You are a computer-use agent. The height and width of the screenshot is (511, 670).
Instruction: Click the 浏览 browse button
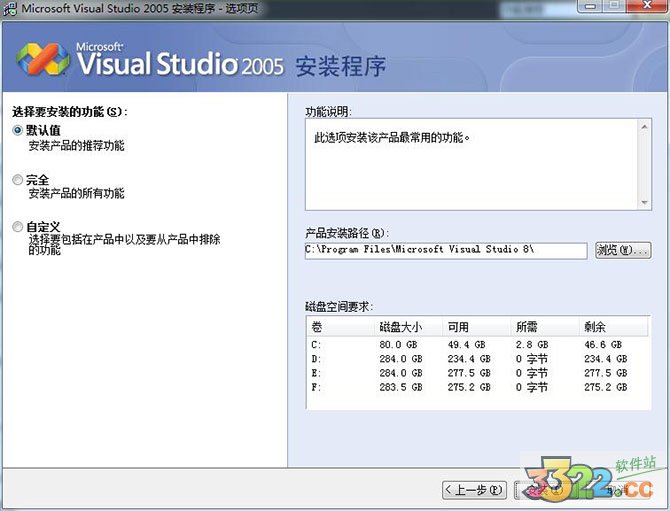pyautogui.click(x=623, y=250)
